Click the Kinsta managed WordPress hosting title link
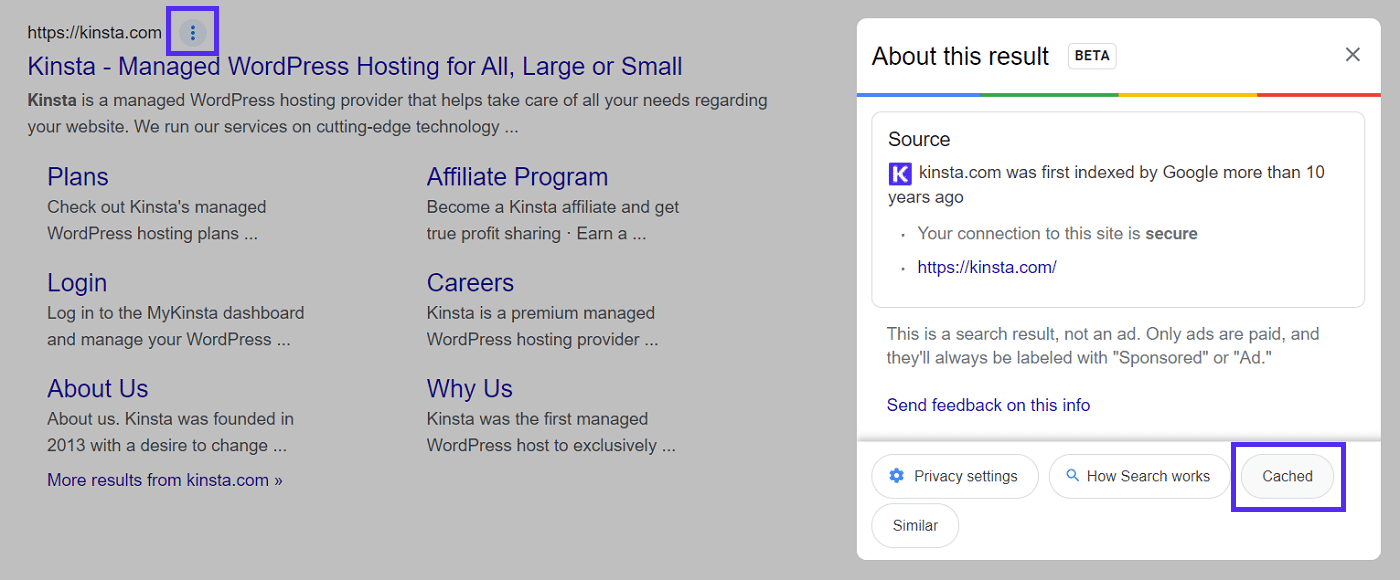1400x580 pixels. 354,66
